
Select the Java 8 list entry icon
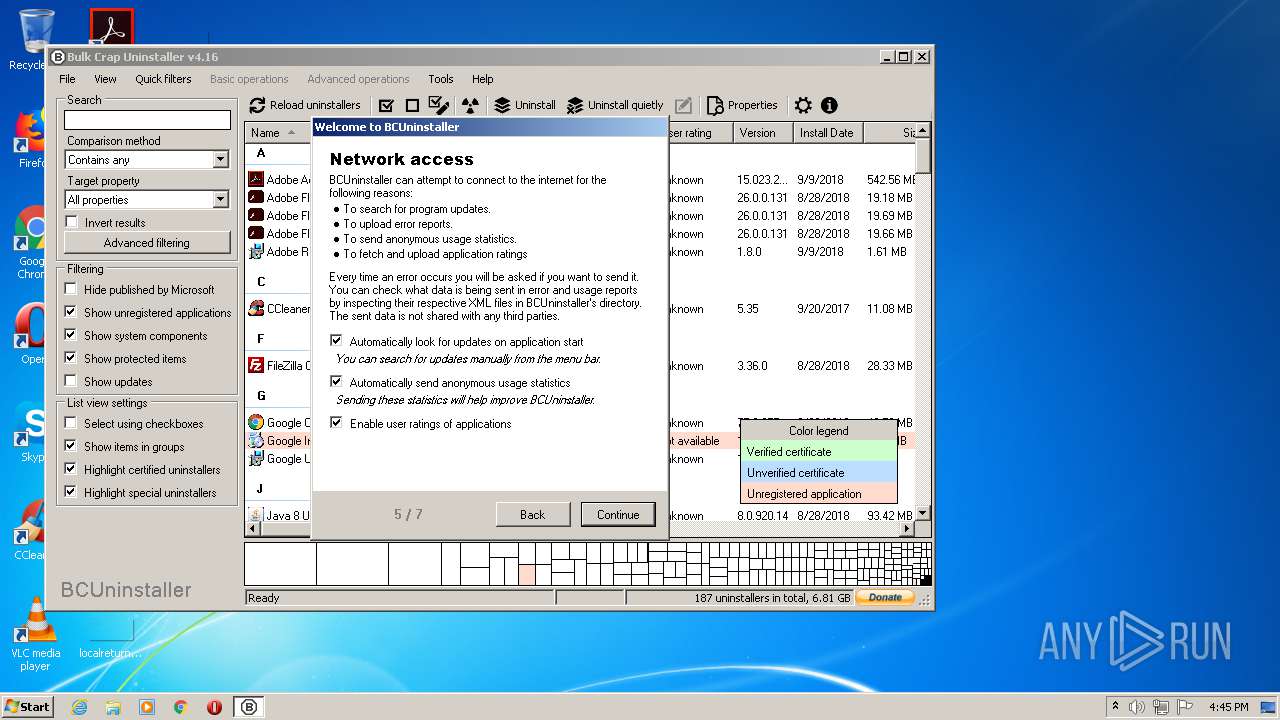coord(256,516)
